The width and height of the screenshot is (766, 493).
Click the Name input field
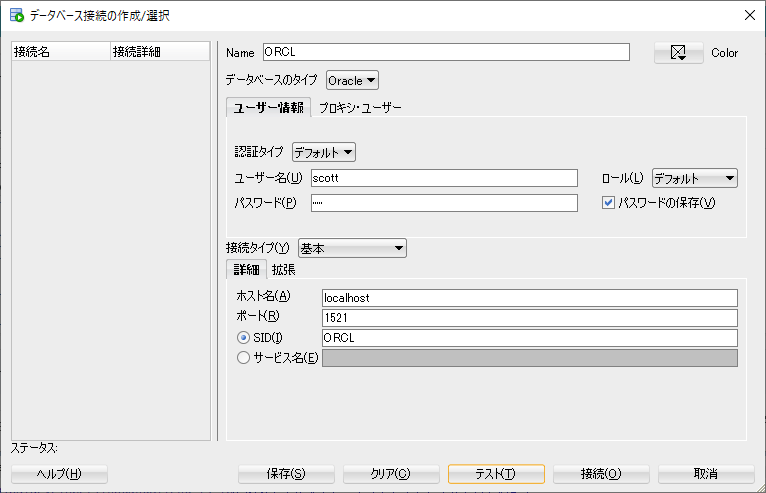pos(446,53)
